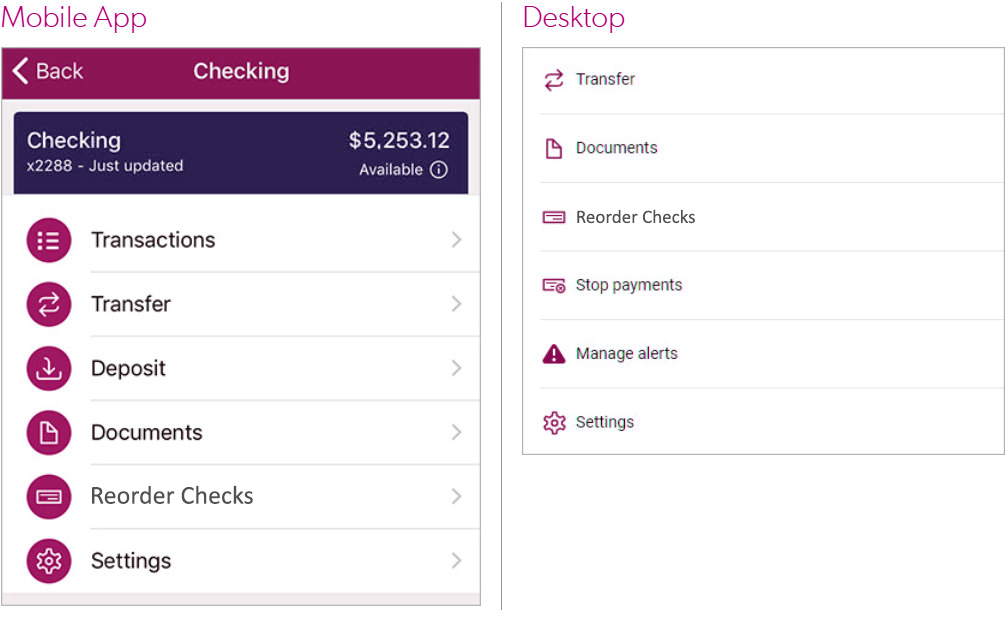This screenshot has height=618, width=1008.
Task: Tap the Back arrow in mobile header
Action: tap(20, 71)
